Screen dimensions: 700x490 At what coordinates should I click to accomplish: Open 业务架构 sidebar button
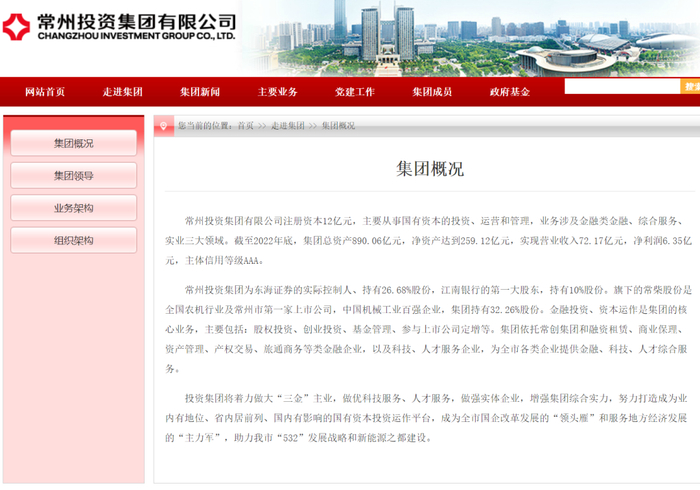click(74, 208)
